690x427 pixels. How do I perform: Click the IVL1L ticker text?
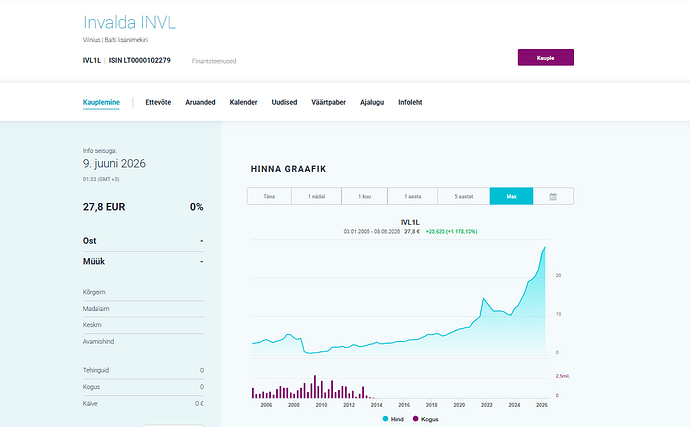click(x=92, y=60)
